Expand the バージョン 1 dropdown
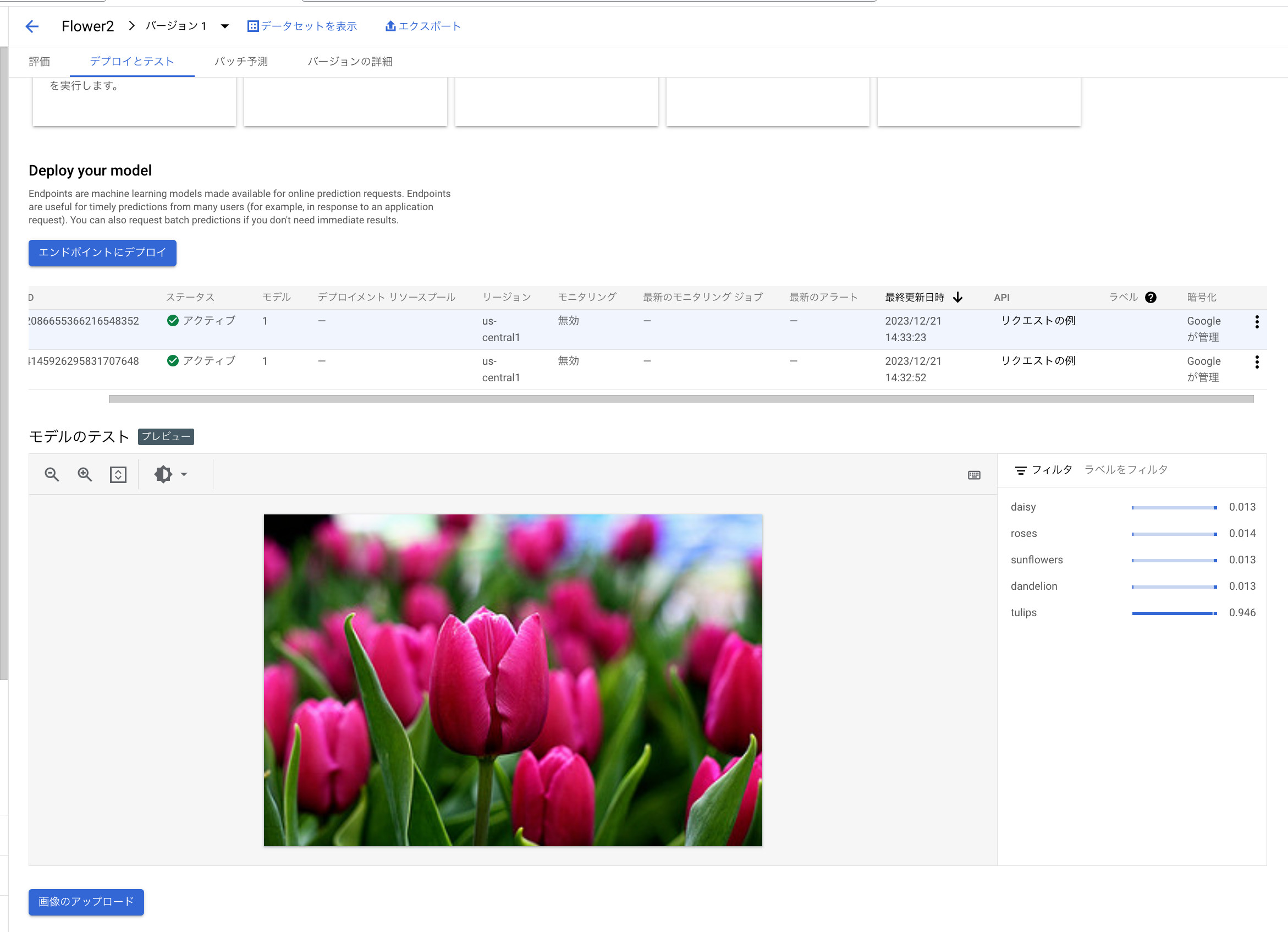Screen dimensions: 1288x932 pyautogui.click(x=224, y=26)
